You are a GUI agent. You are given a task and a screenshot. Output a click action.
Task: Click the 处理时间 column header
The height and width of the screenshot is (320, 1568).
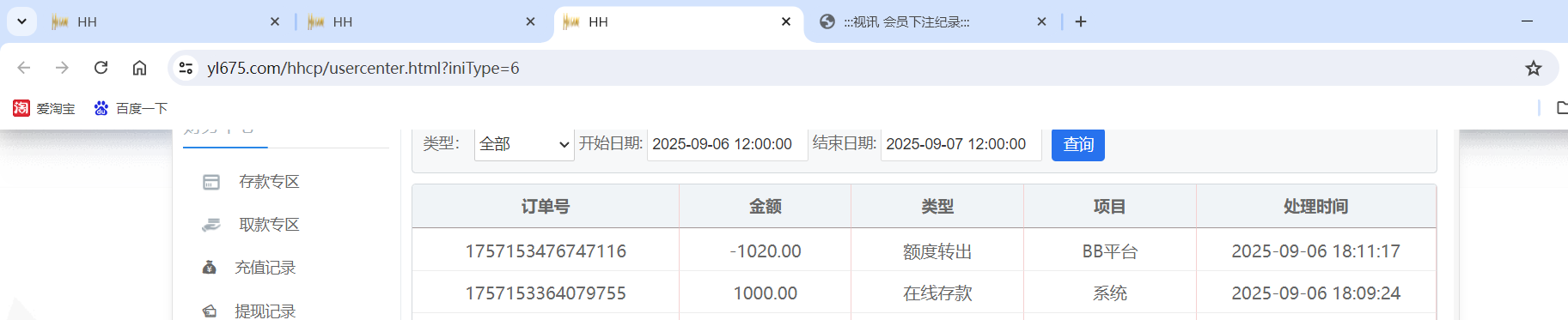pyautogui.click(x=1316, y=207)
